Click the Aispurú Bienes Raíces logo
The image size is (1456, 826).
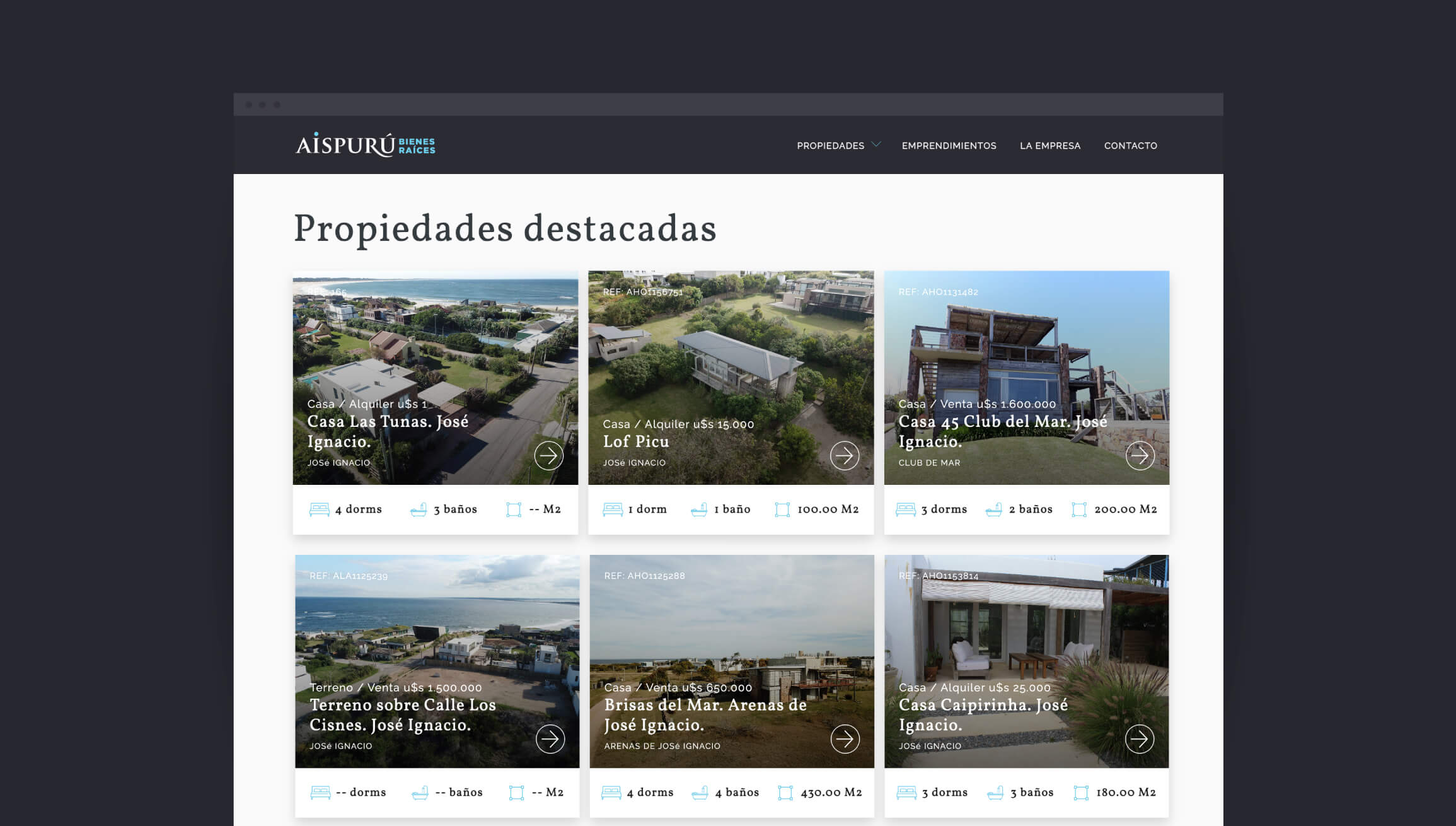point(364,145)
